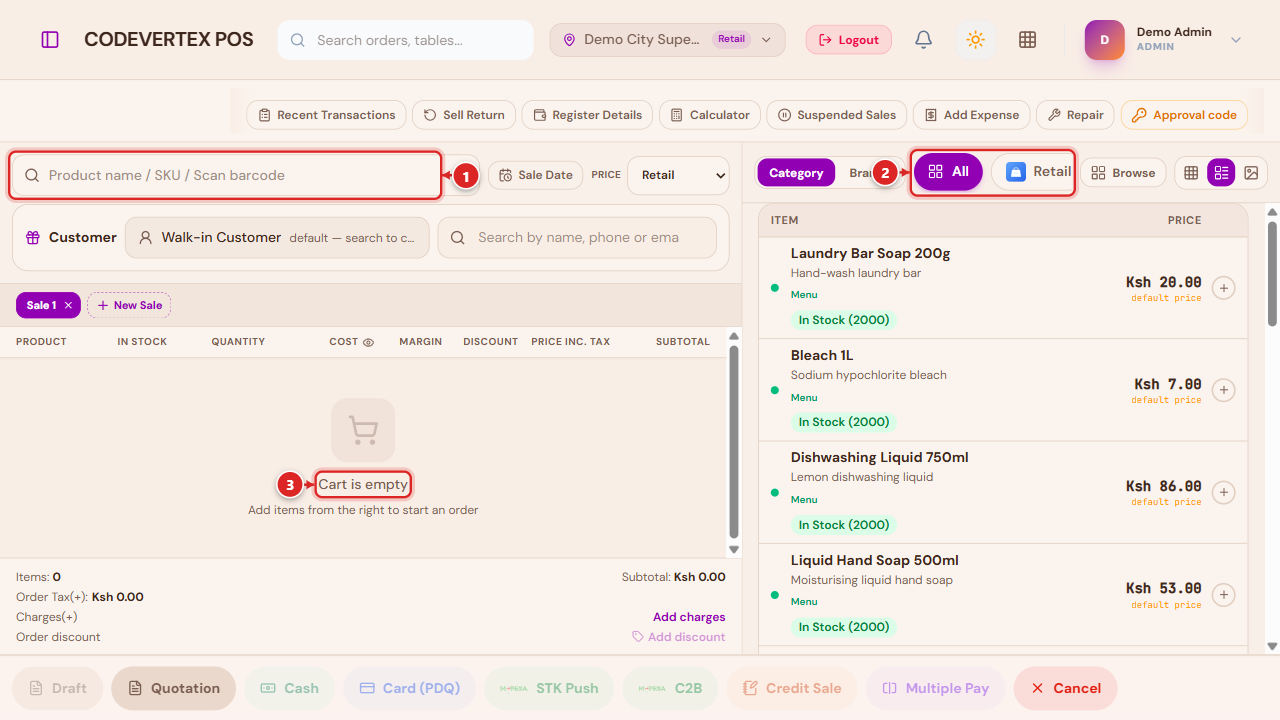Click the Browse button
Image resolution: width=1280 pixels, height=720 pixels.
point(1123,173)
